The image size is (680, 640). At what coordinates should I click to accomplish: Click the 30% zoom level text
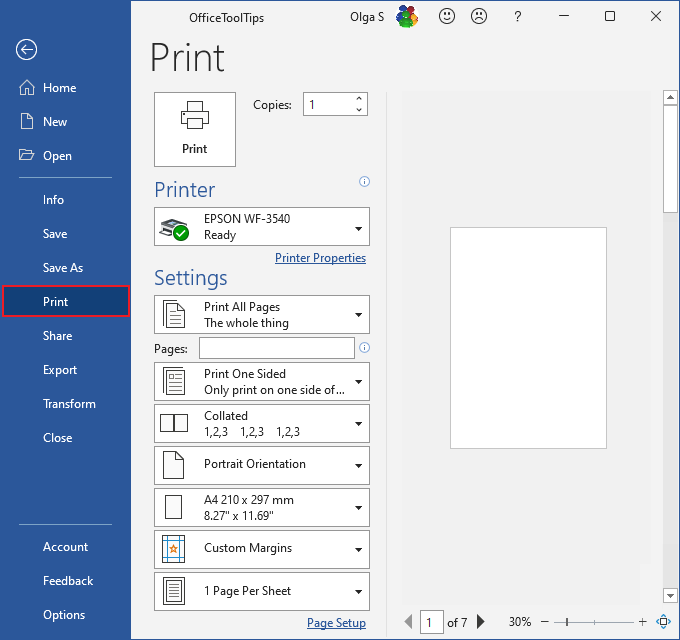click(x=520, y=622)
